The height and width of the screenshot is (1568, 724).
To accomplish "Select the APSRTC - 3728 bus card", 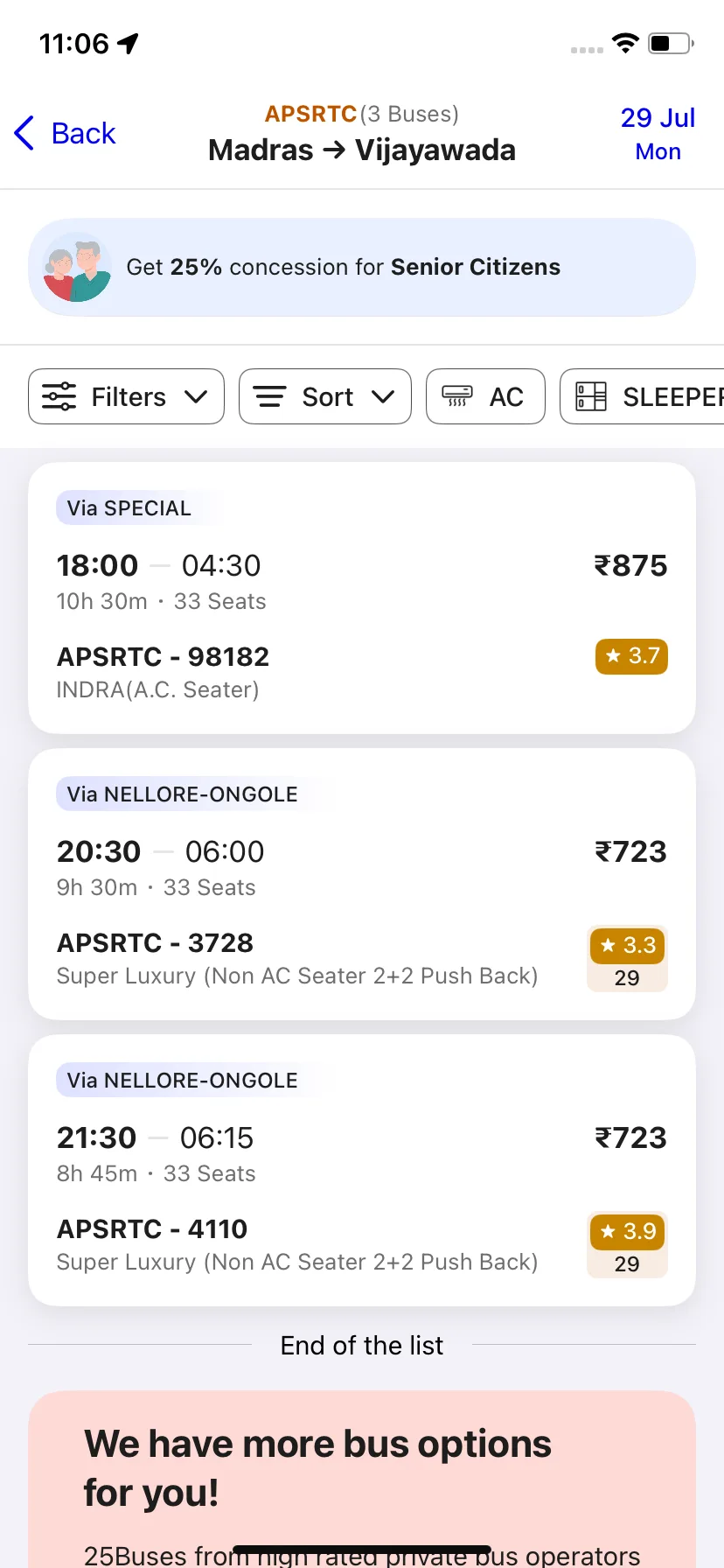I will (x=362, y=884).
